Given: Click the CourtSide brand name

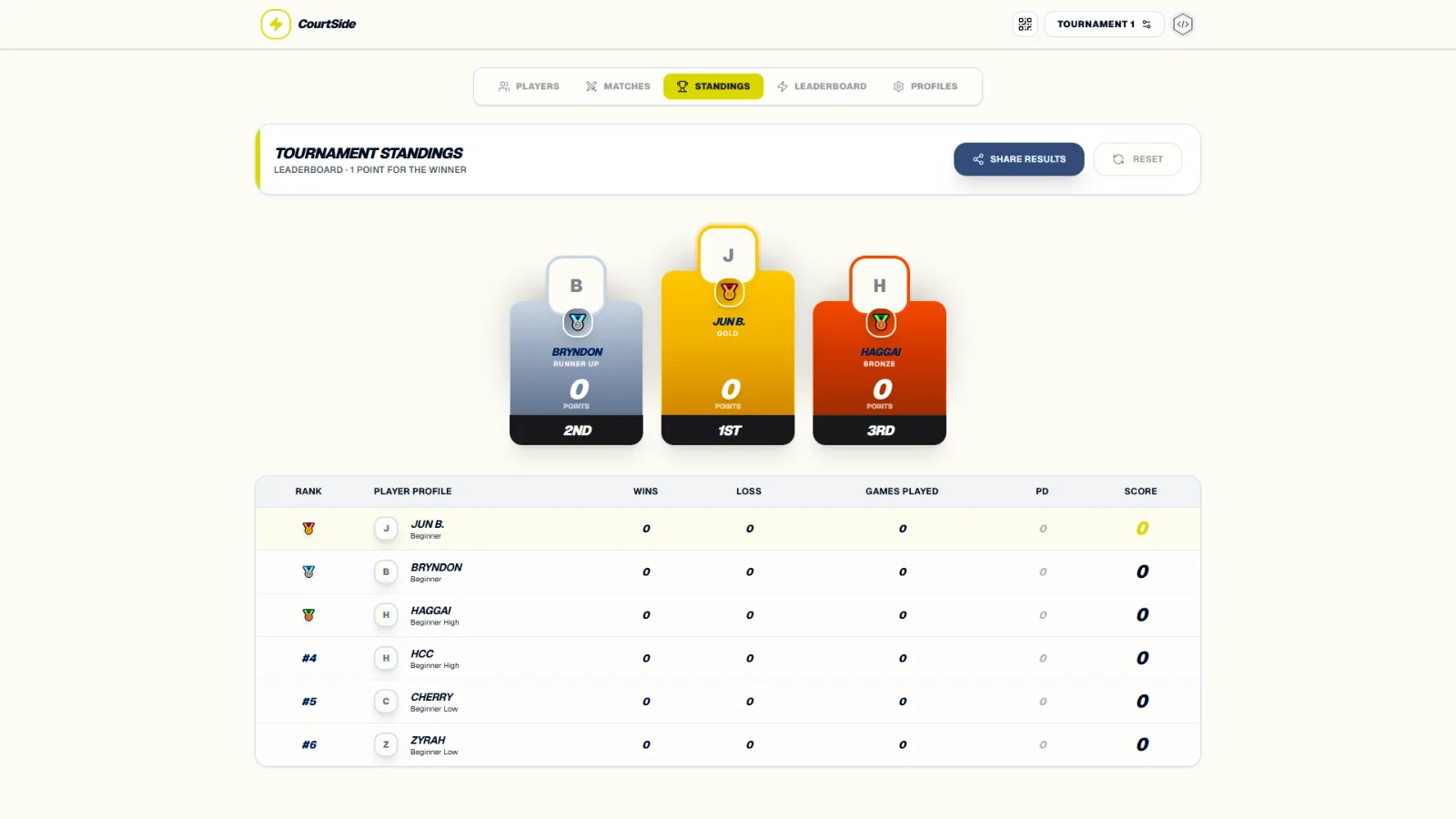Looking at the screenshot, I should [327, 25].
